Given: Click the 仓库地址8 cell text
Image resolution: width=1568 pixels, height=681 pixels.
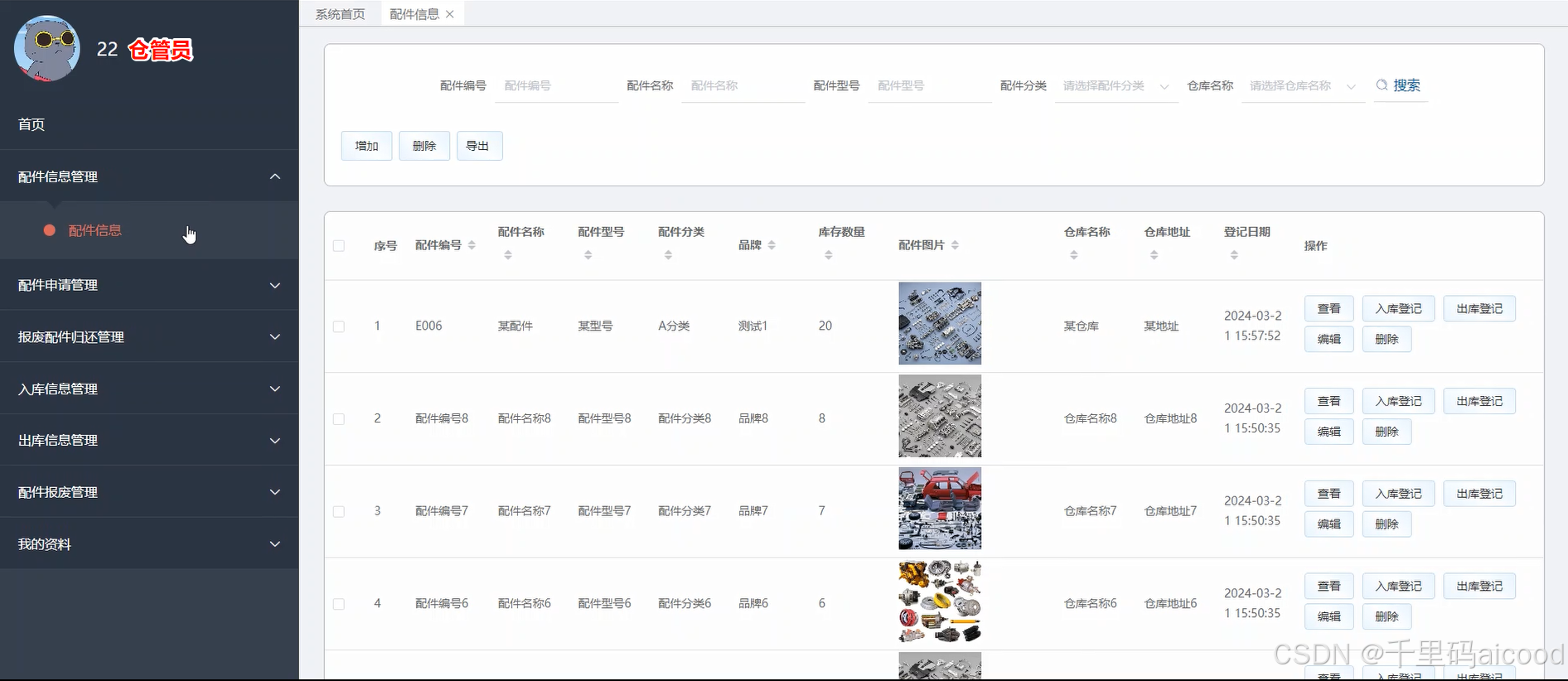Looking at the screenshot, I should (1170, 419).
